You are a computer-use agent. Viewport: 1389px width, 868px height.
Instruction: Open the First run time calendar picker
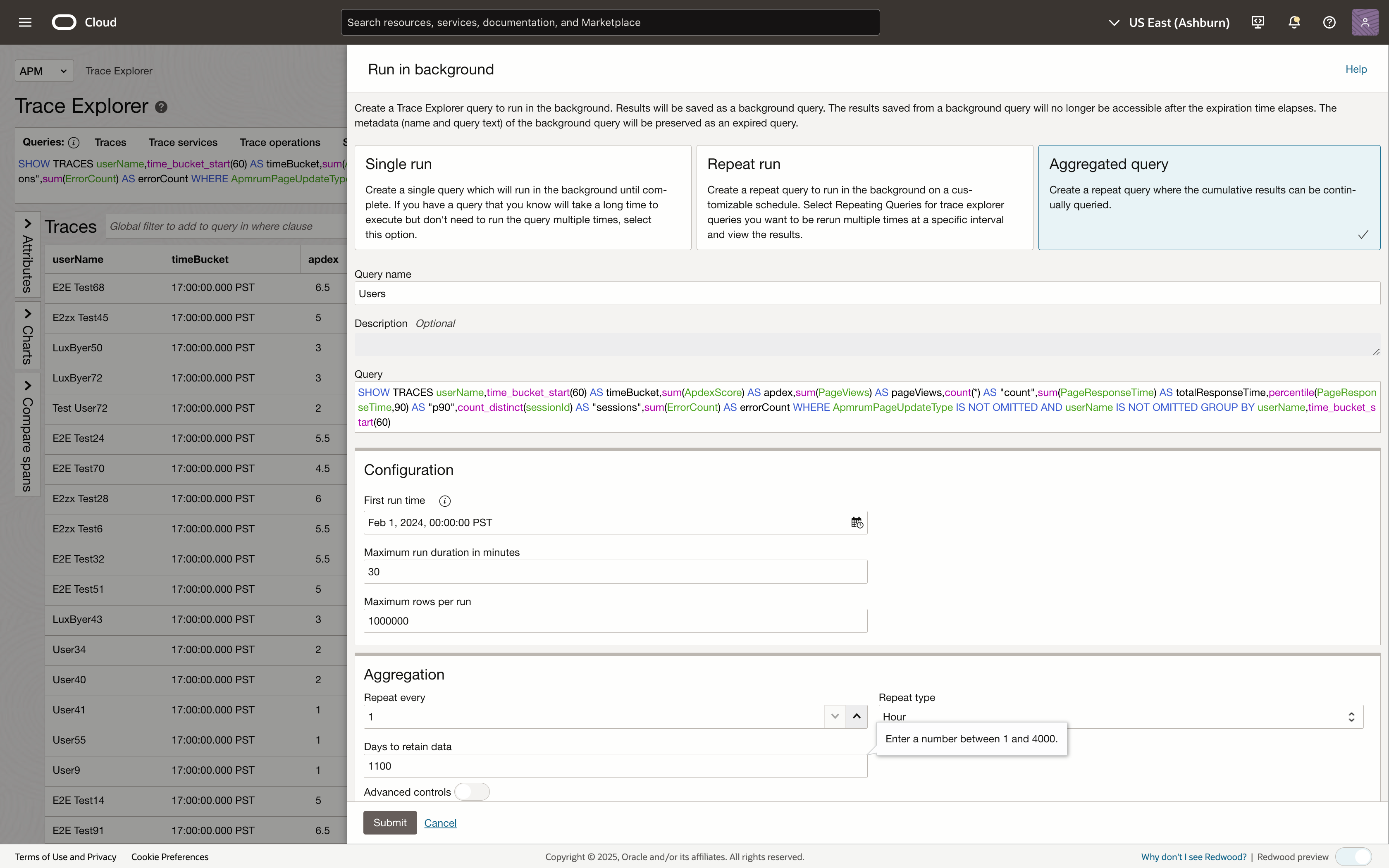857,522
